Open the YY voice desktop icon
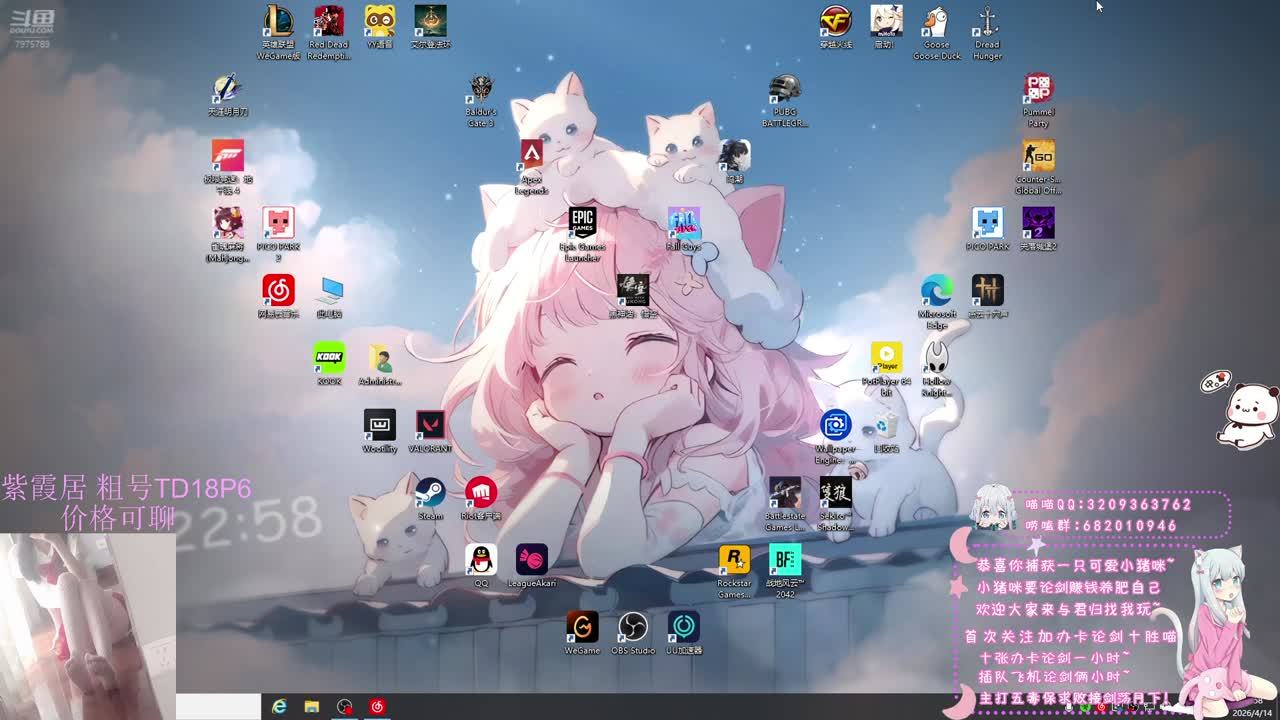Screen dimensions: 1280x720 (379, 27)
